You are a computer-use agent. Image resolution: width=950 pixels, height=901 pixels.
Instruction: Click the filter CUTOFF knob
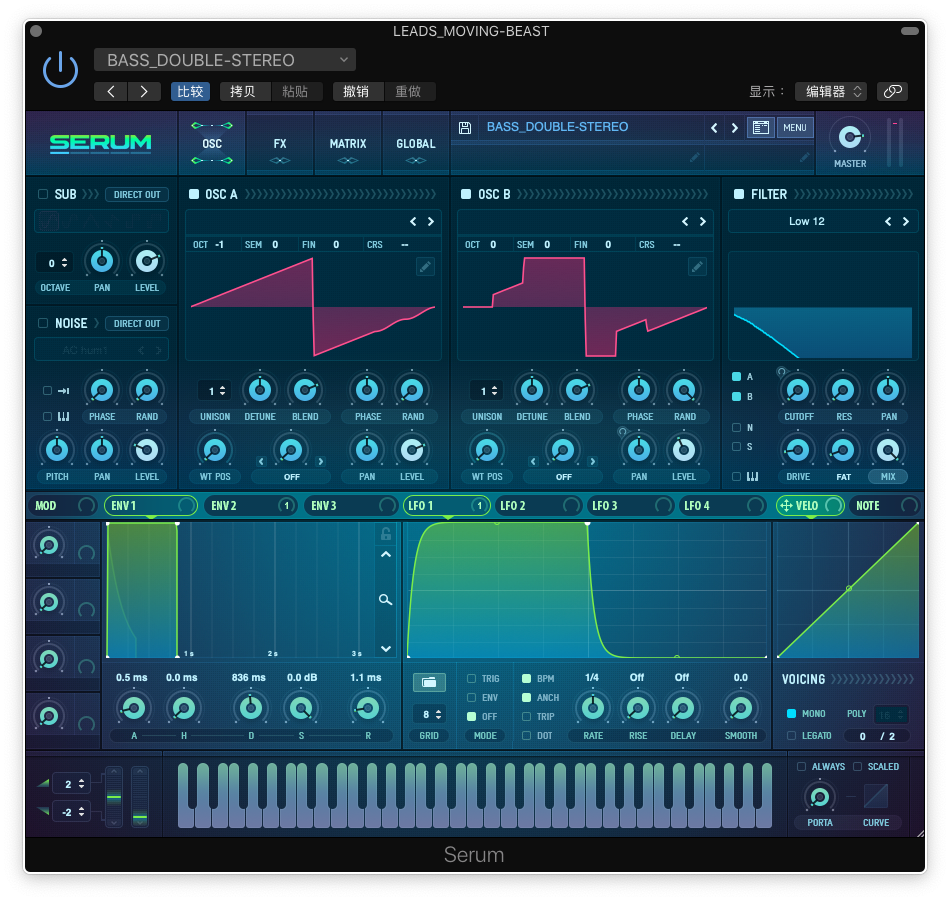click(798, 390)
